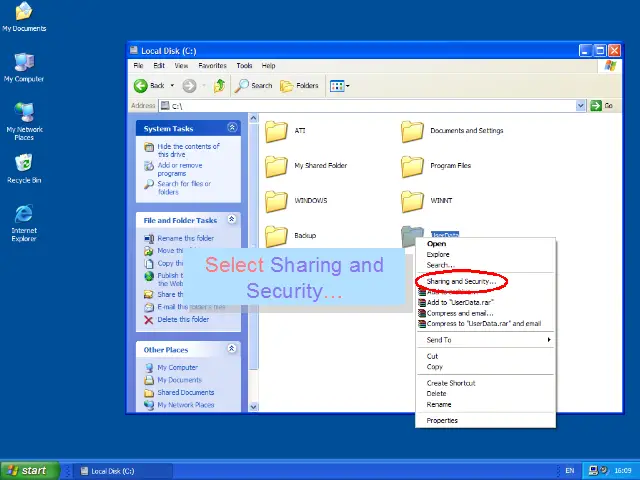Collapse the Other Places panel

pyautogui.click(x=232, y=349)
